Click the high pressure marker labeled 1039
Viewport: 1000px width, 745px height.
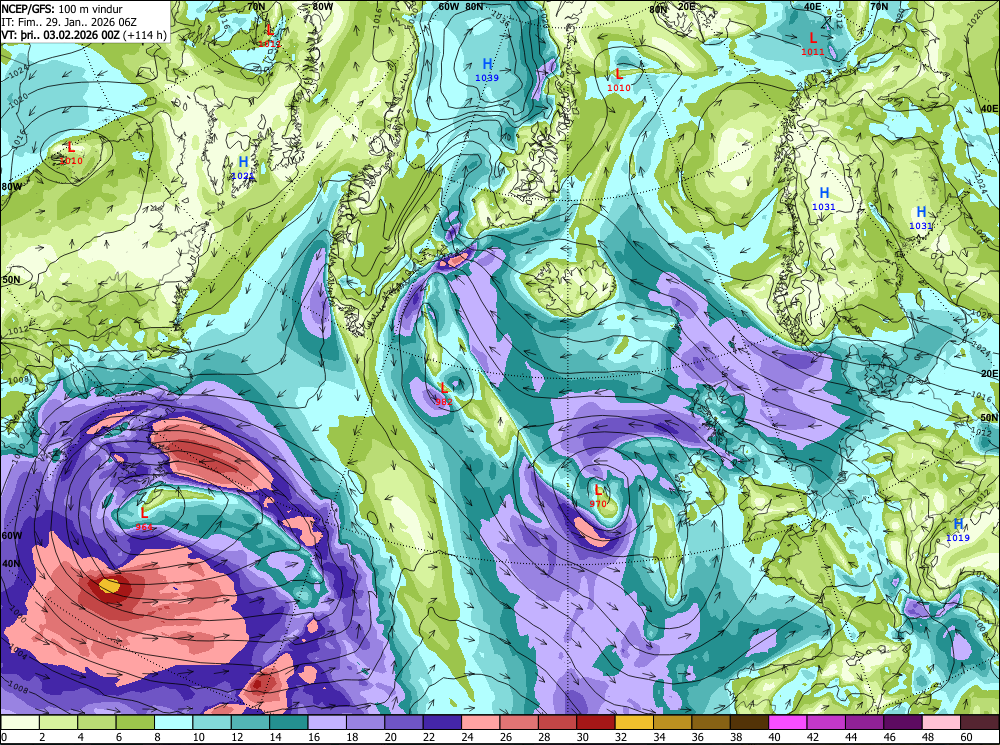[487, 69]
